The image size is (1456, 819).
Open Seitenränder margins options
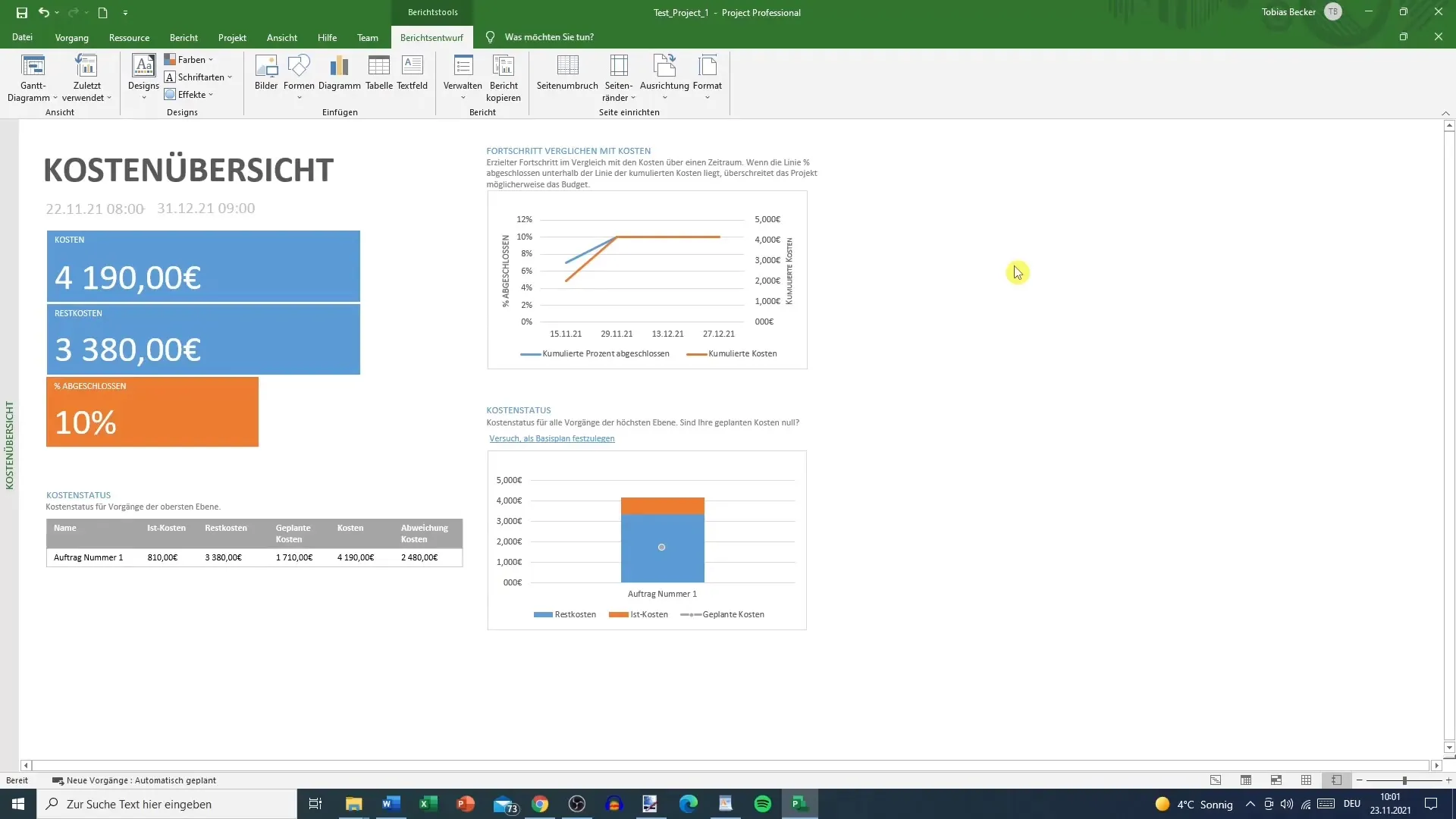618,78
